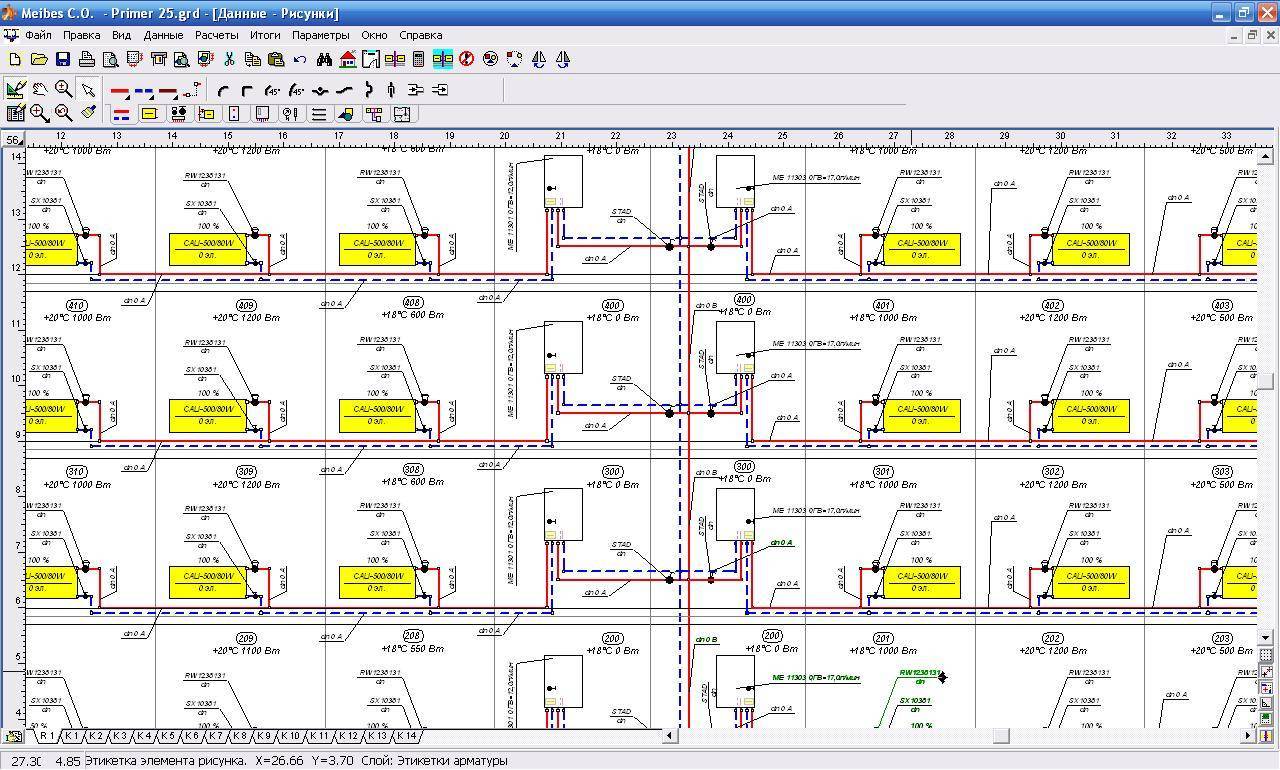This screenshot has height=770, width=1280.
Task: Open the yellow radiator palette tab
Action: 149,114
